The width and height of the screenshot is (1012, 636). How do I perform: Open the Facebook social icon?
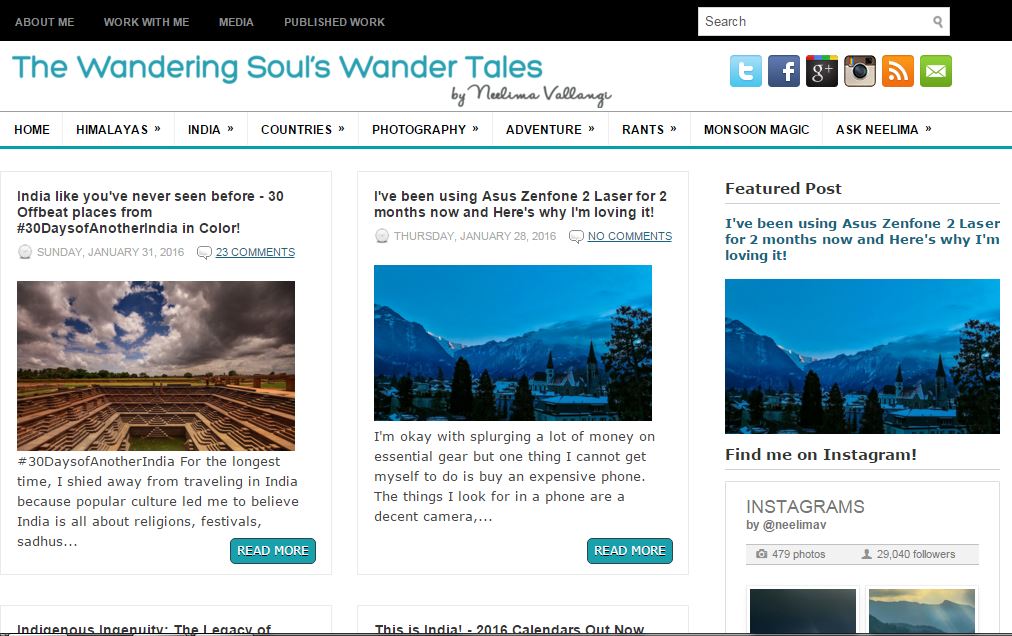click(784, 71)
